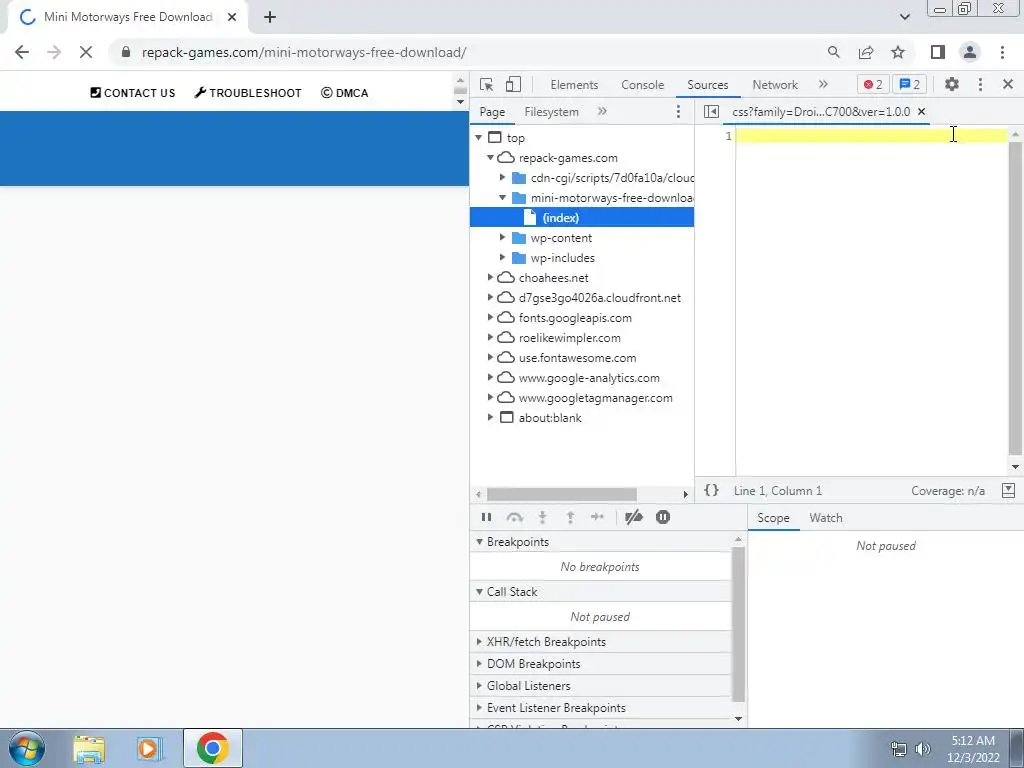Switch to the Console tab
The image size is (1024, 768).
click(x=643, y=85)
